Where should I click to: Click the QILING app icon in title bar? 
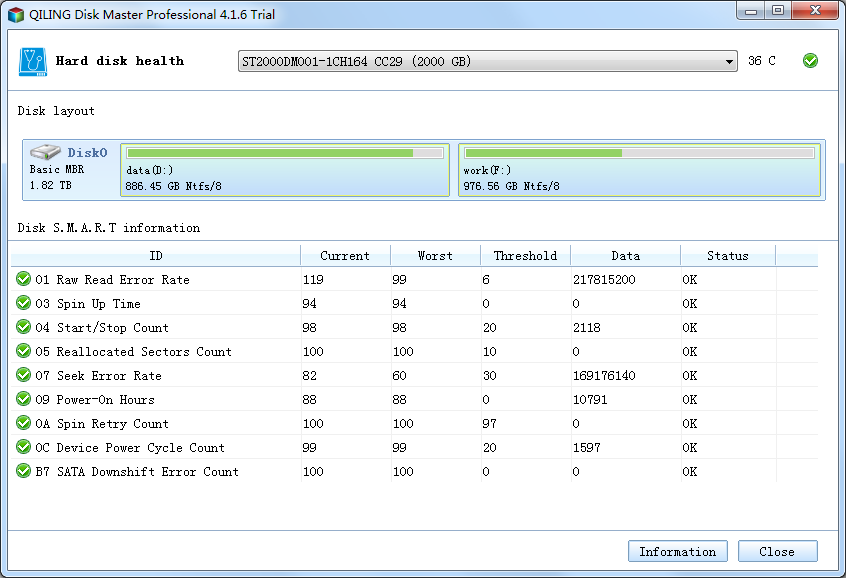(16, 14)
